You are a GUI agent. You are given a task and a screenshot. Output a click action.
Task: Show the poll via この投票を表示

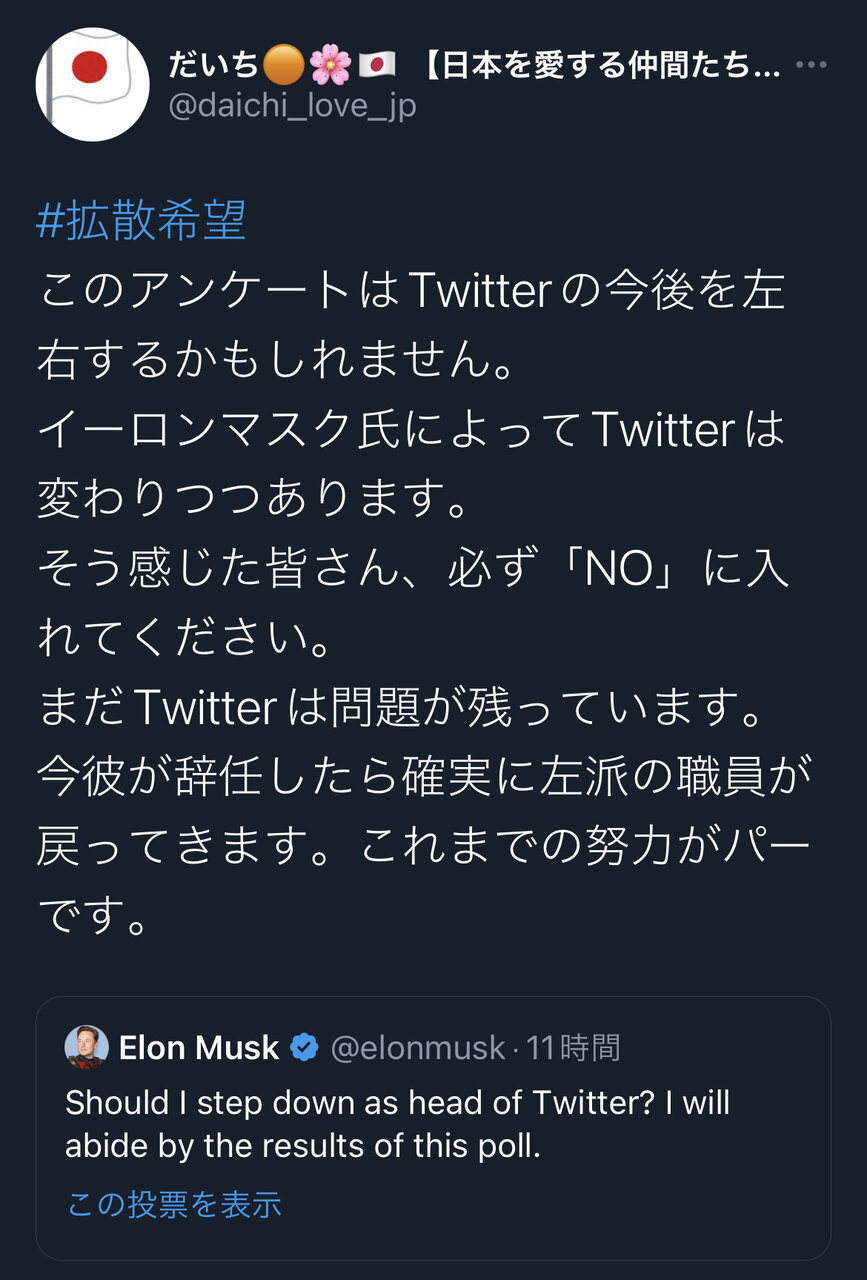[x=174, y=1204]
